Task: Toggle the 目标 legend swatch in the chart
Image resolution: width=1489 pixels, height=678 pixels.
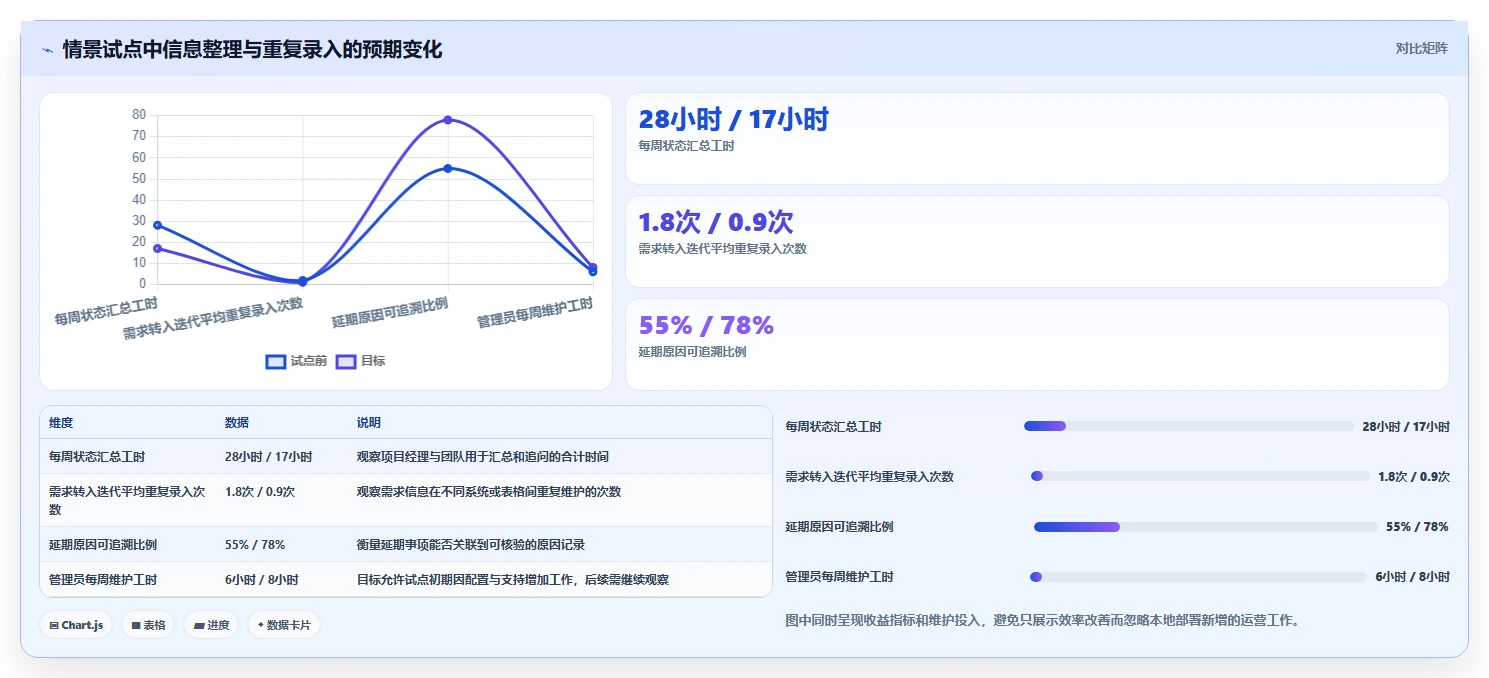Action: point(346,361)
